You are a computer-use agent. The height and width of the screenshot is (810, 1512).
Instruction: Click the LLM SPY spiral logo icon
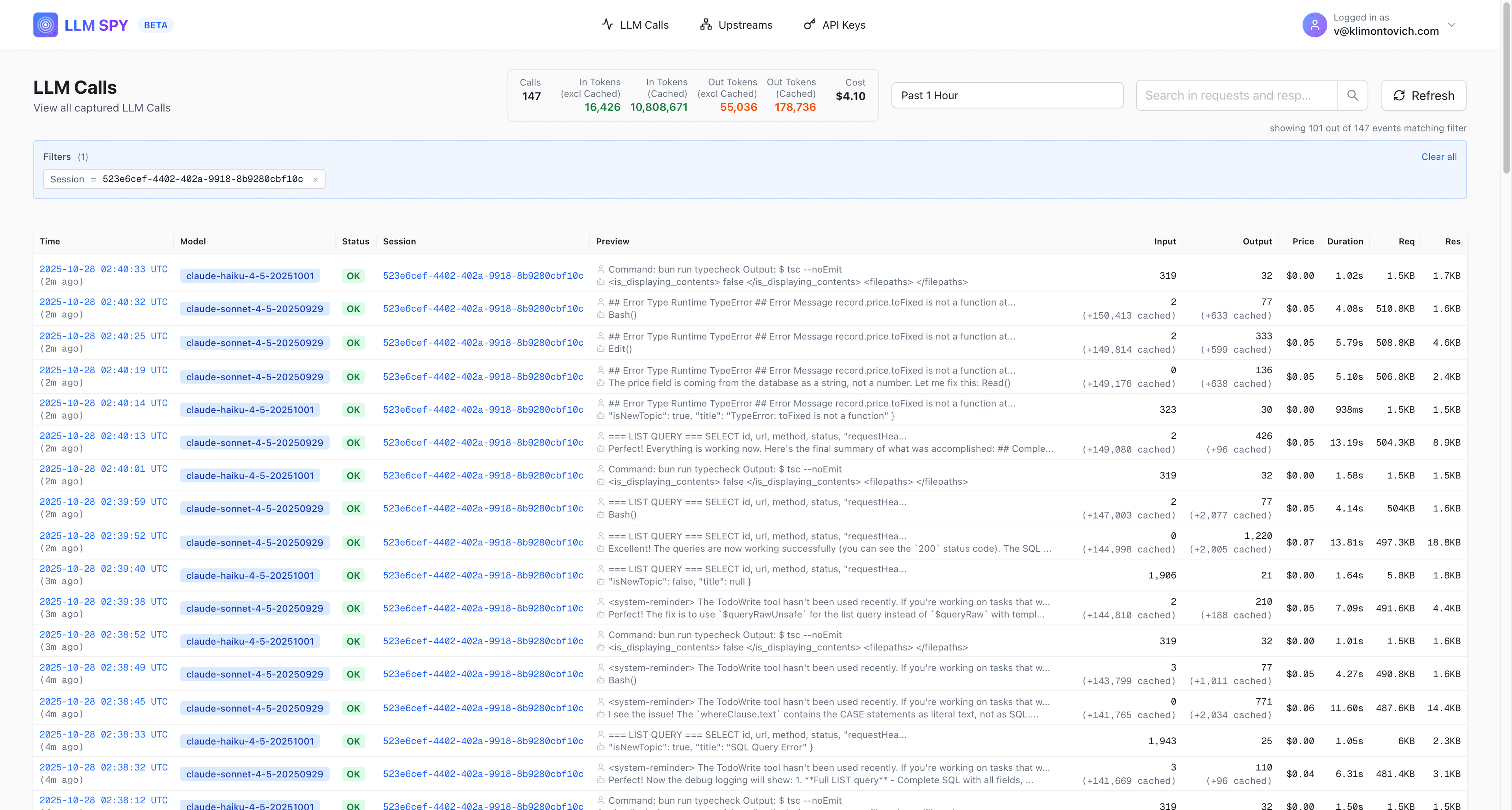click(46, 25)
